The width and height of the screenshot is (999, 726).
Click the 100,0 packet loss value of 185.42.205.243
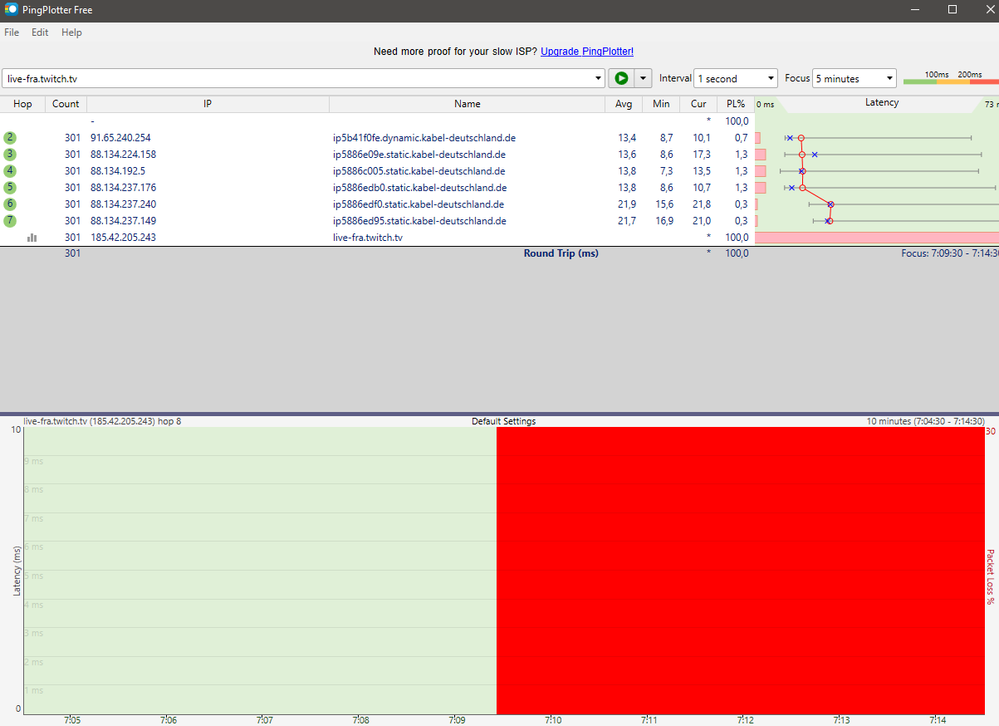click(737, 237)
